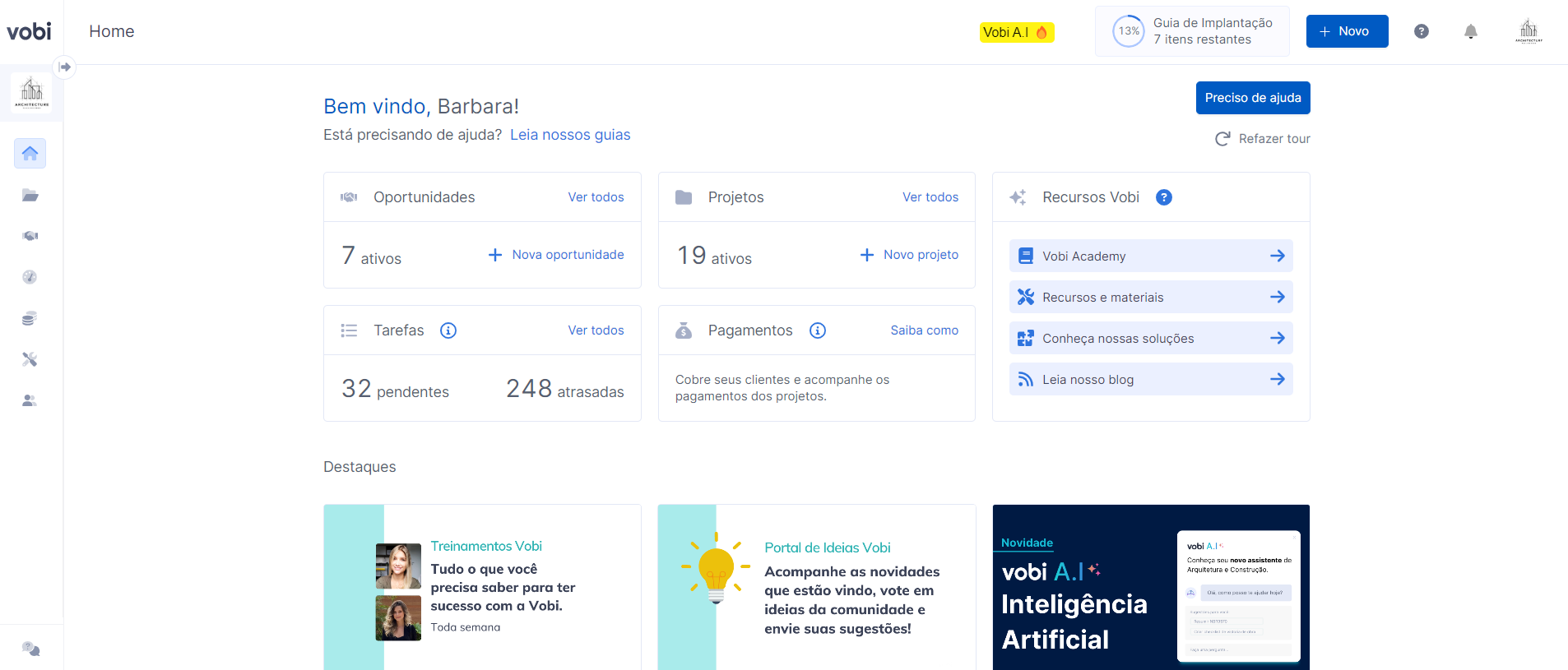Click the 13% progress circle
1568x670 pixels.
pos(1129,31)
